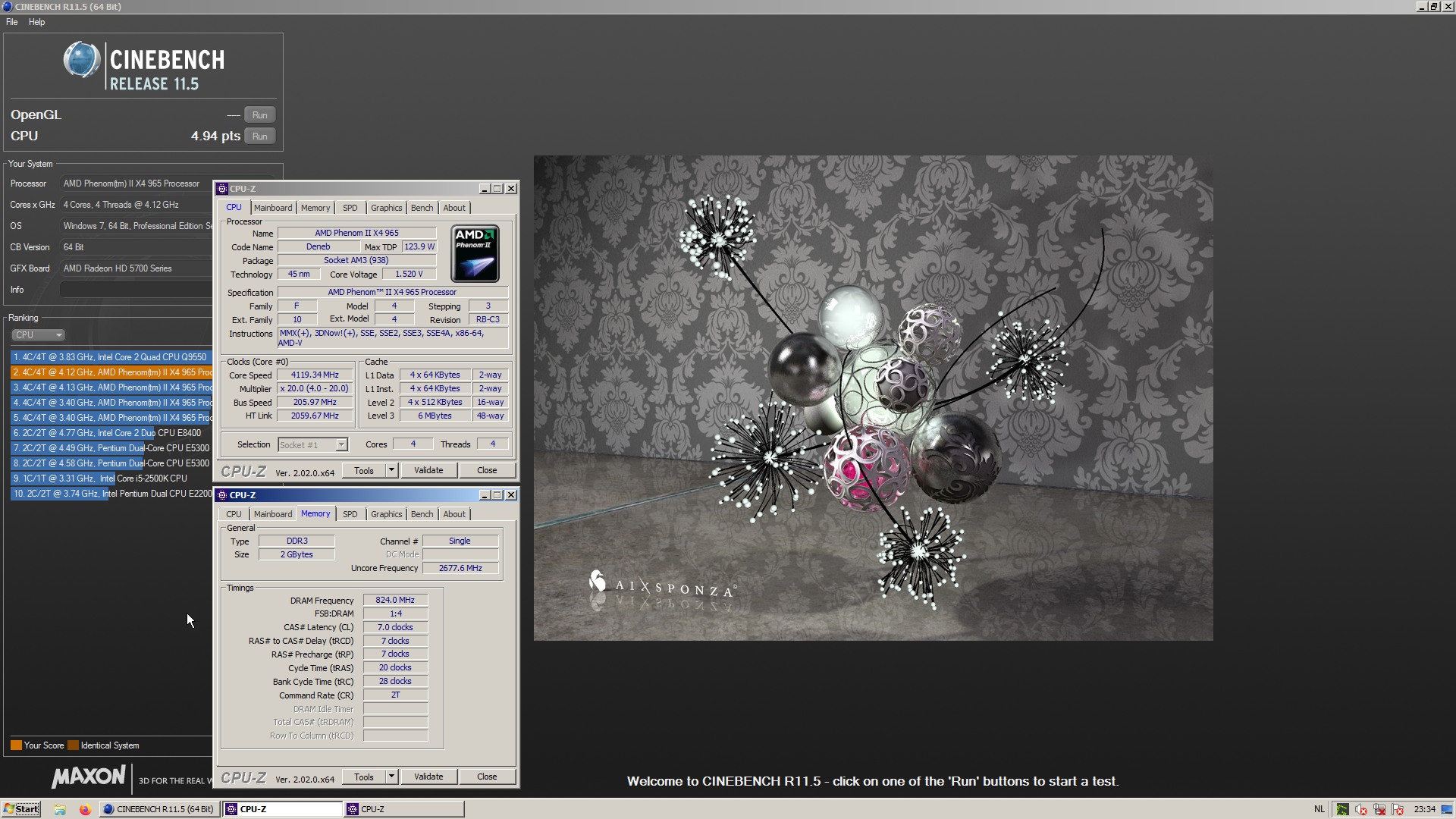Viewport: 1456px width, 819px height.
Task: Click Validate in lower CPU-Z window
Action: click(x=428, y=777)
